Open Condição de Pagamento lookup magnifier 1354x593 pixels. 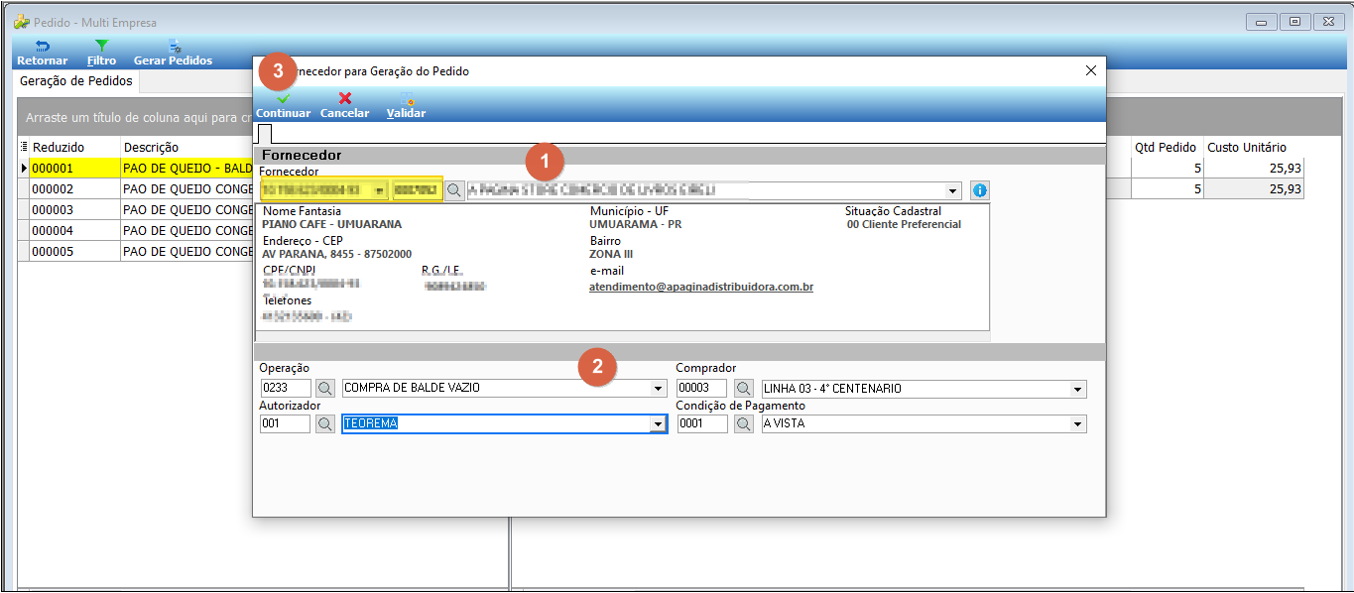pyautogui.click(x=744, y=423)
